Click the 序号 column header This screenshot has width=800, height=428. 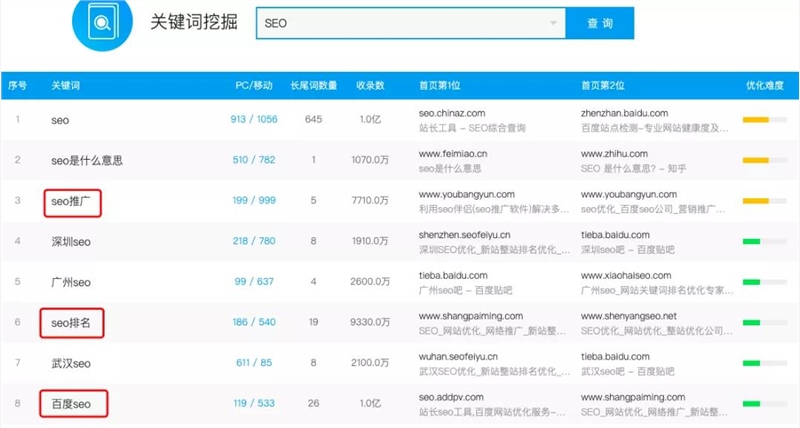[x=17, y=86]
